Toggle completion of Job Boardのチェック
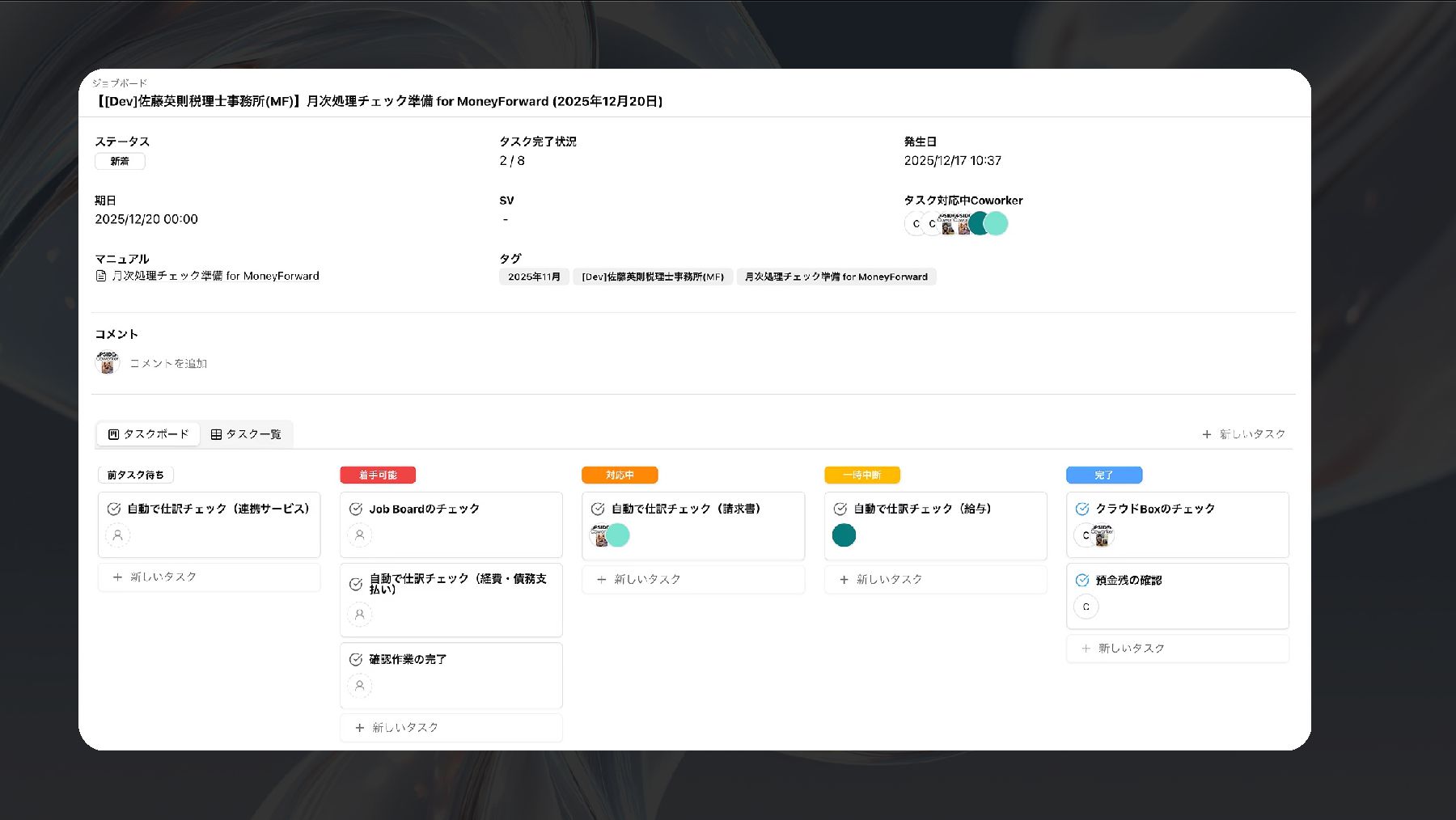This screenshot has height=820, width=1456. coord(355,509)
